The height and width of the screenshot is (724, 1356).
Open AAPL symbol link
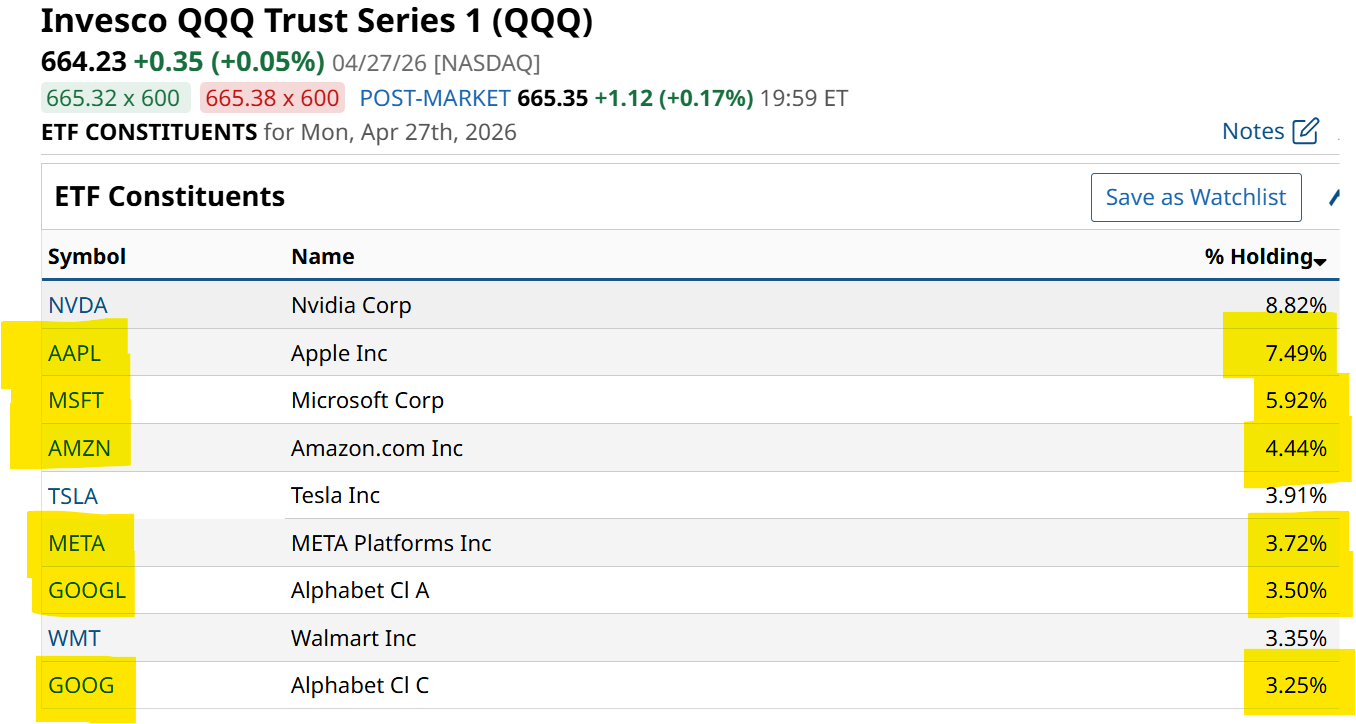(74, 353)
